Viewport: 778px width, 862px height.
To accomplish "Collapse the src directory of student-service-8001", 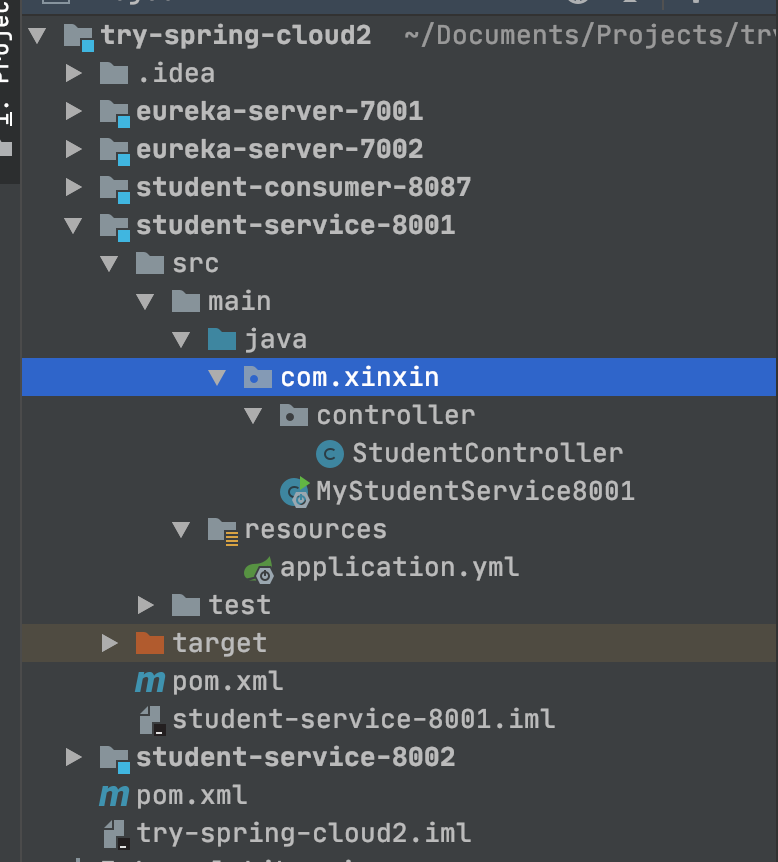I will coord(108,262).
